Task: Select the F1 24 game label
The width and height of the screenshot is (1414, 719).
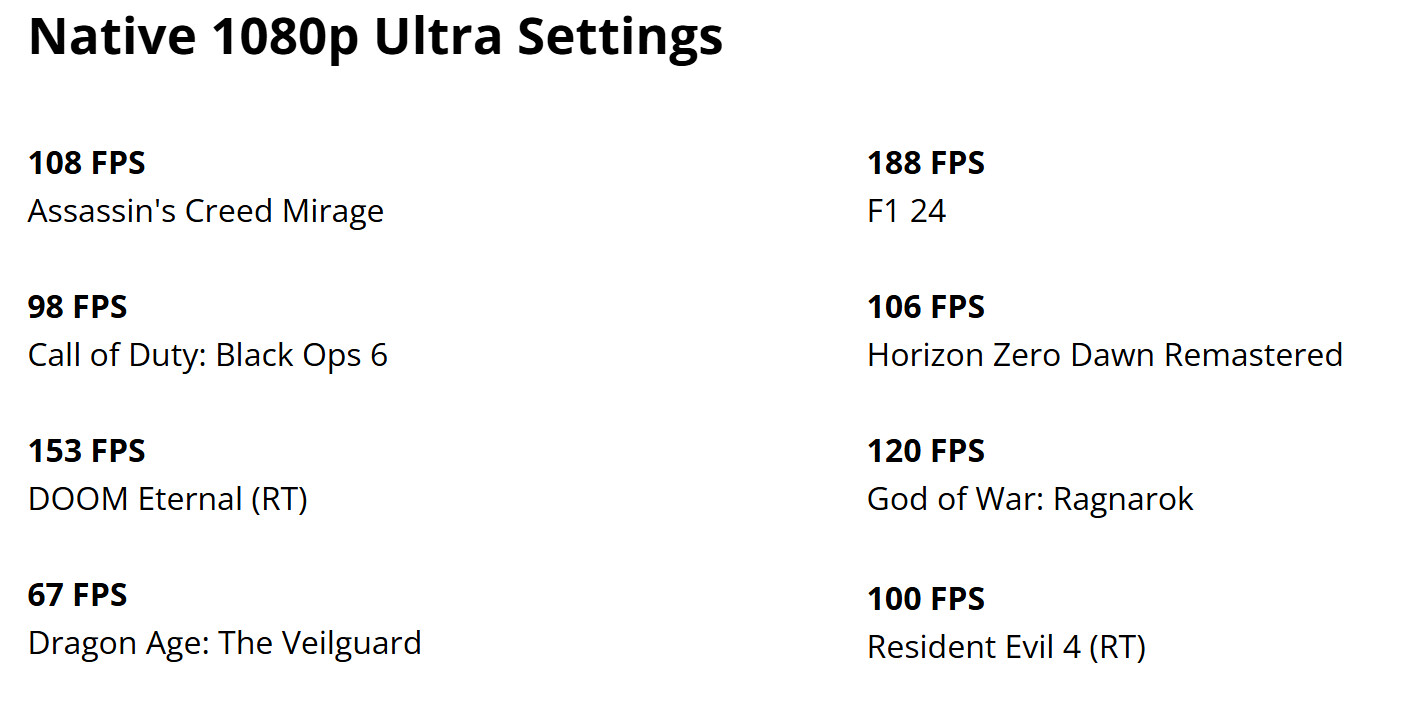Action: tap(907, 211)
